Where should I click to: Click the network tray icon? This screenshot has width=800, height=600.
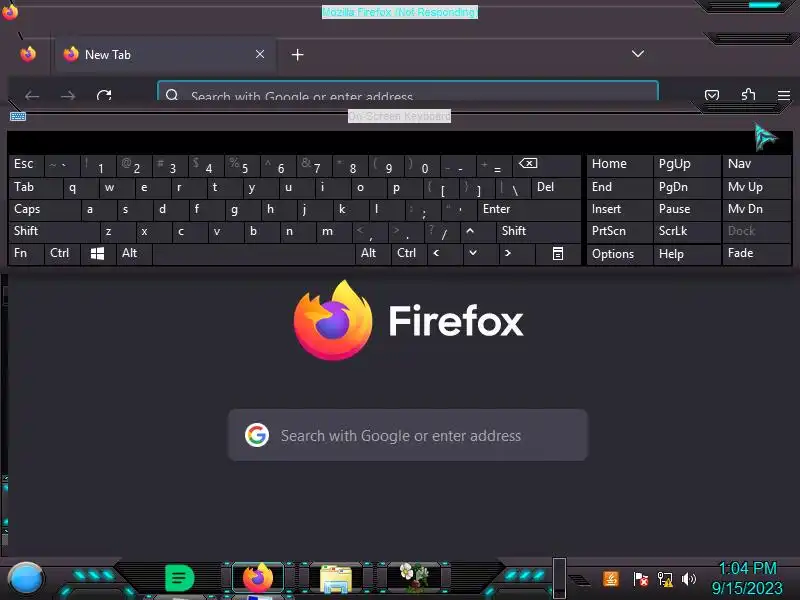[x=665, y=579]
